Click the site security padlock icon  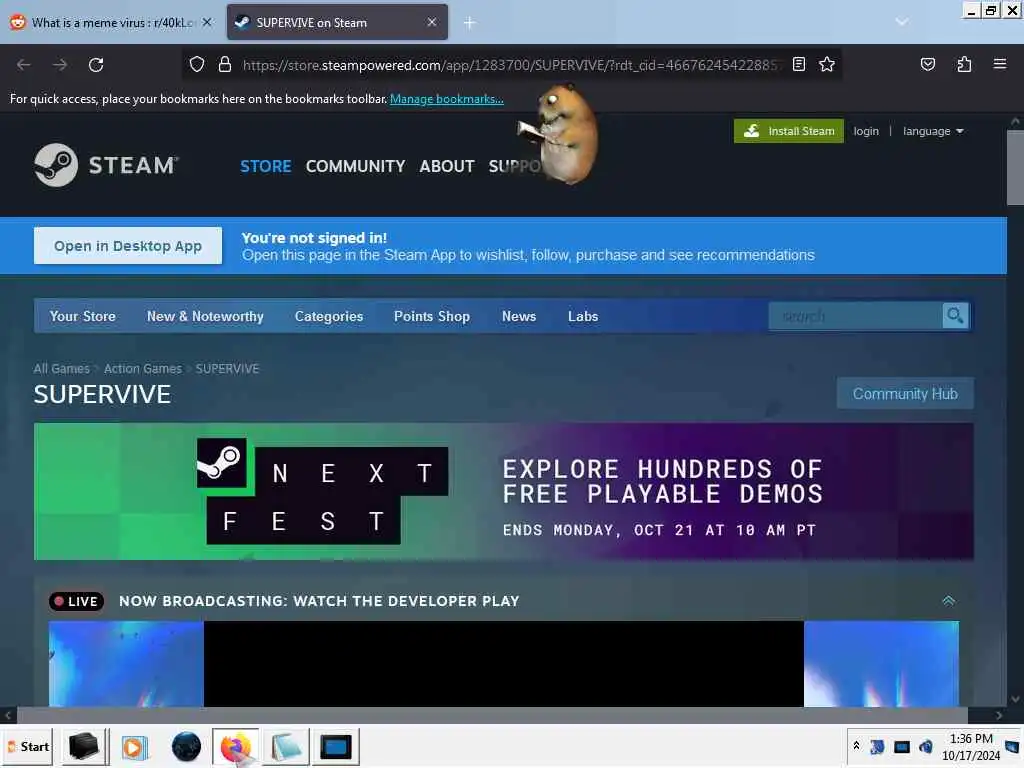pyautogui.click(x=225, y=64)
